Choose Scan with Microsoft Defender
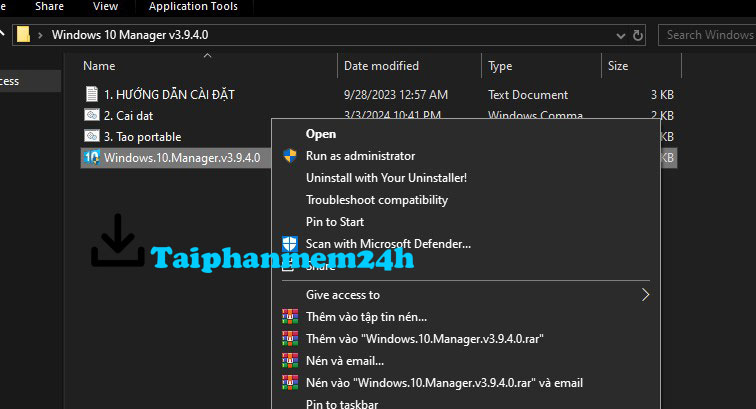Image resolution: width=756 pixels, height=409 pixels. pyautogui.click(x=388, y=244)
